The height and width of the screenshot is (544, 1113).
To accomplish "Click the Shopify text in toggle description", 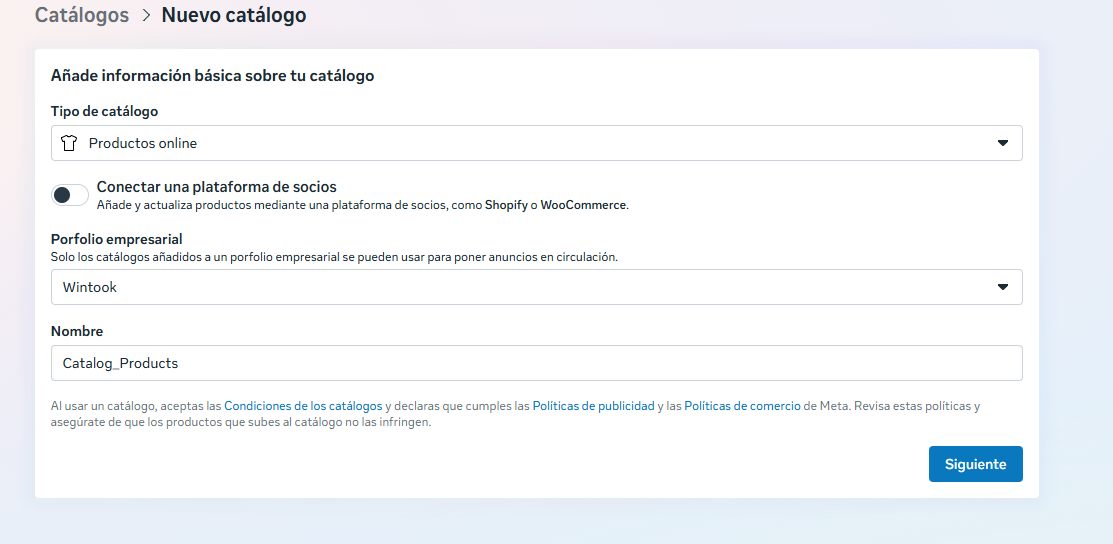I will pos(506,205).
